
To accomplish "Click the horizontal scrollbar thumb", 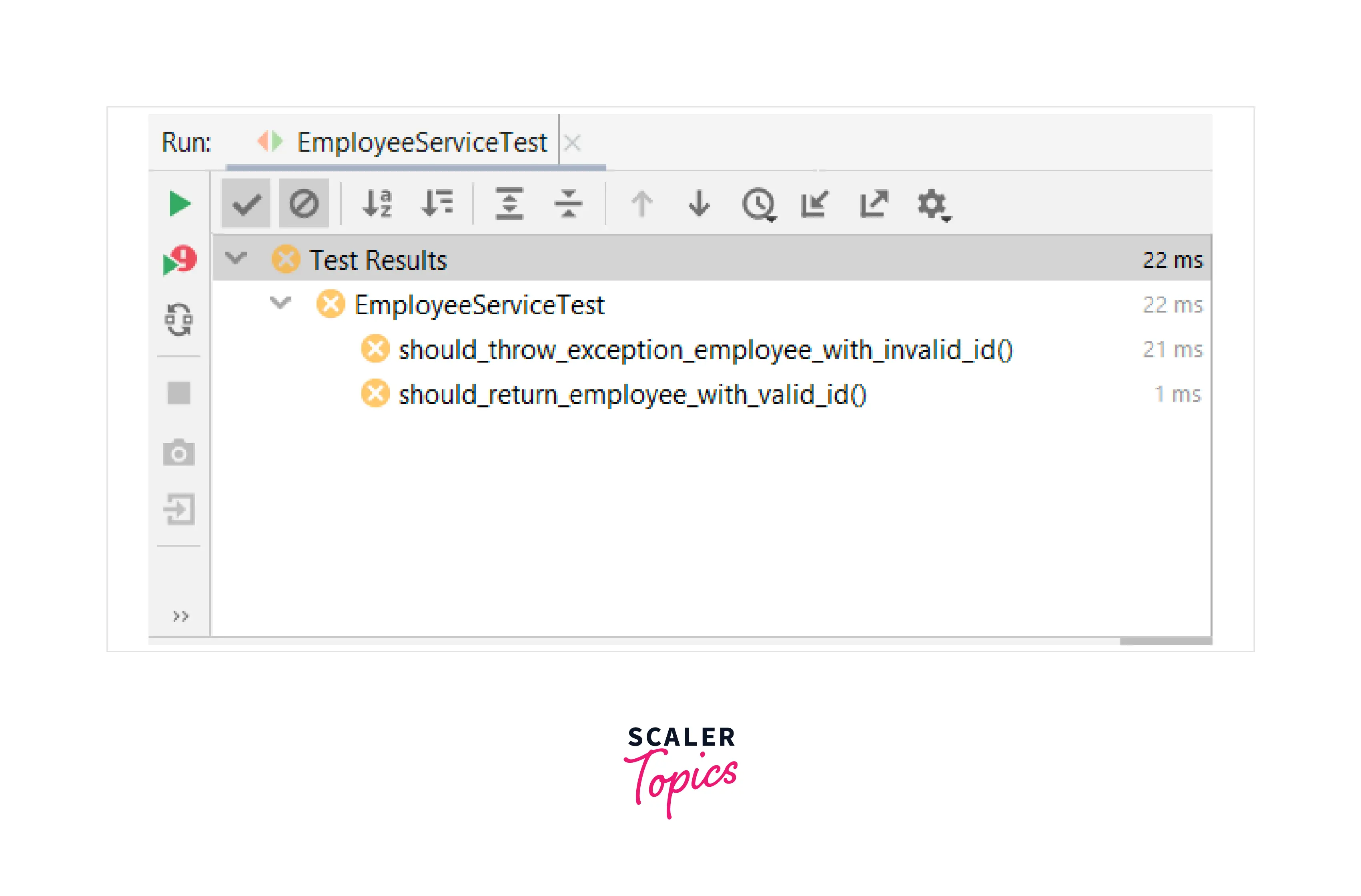I will [x=1165, y=641].
